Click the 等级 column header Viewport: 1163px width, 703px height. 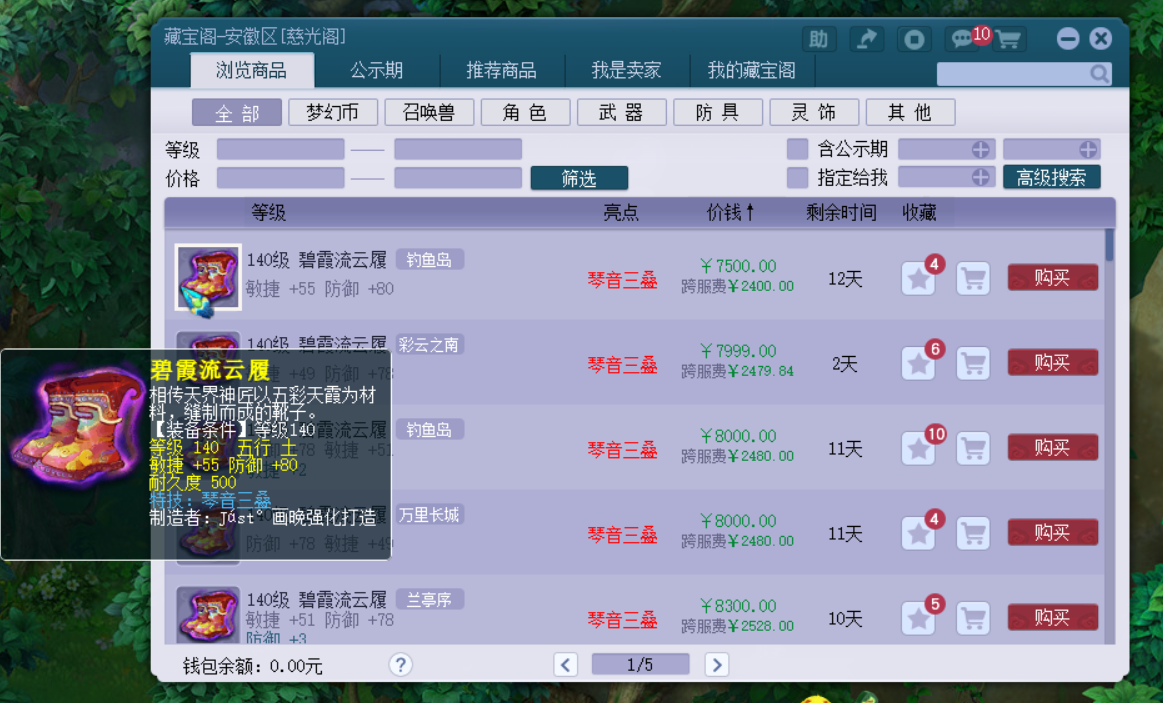click(268, 213)
